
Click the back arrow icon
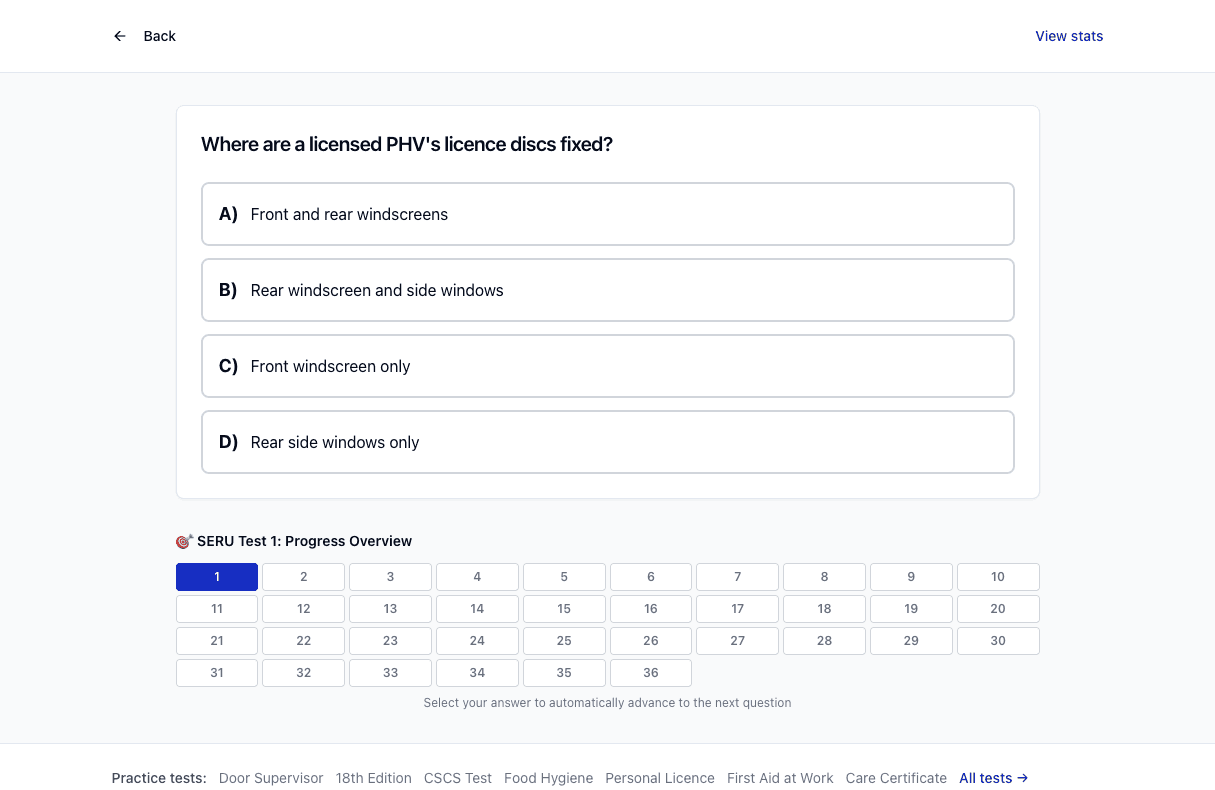tap(120, 36)
